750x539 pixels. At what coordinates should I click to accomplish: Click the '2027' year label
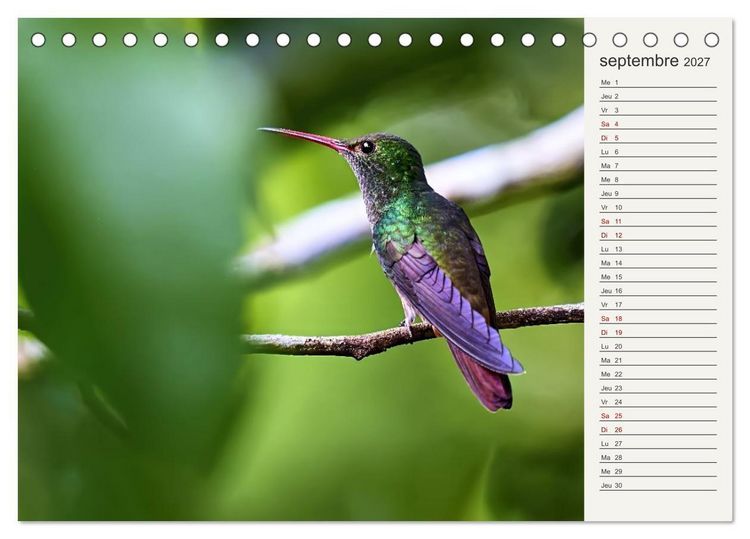pyautogui.click(x=696, y=62)
